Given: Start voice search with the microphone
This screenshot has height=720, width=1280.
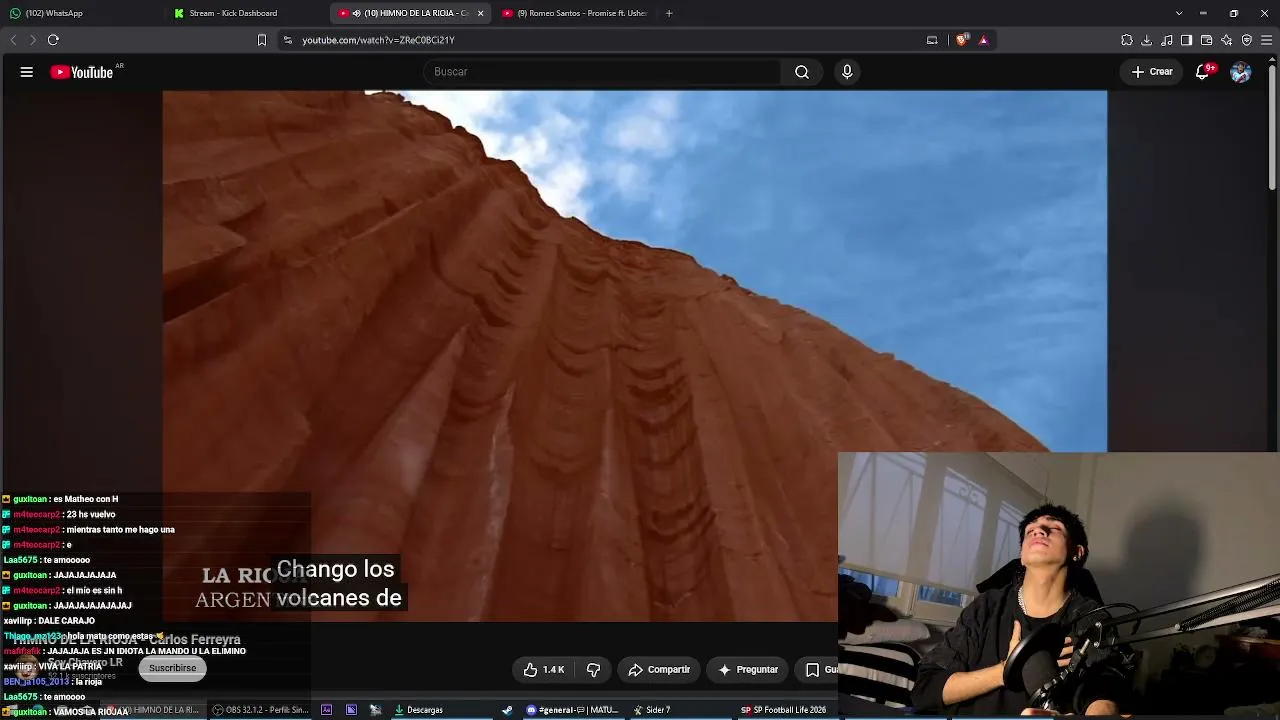Looking at the screenshot, I should (847, 72).
